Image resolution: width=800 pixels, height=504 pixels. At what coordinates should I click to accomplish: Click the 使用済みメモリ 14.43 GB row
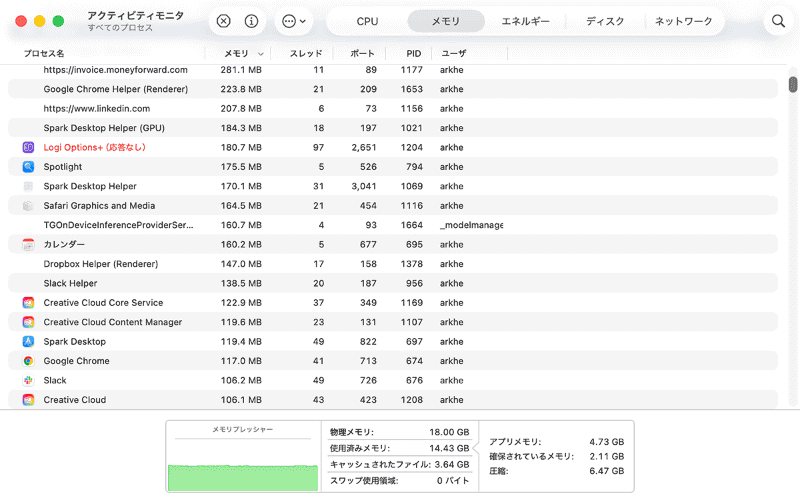[x=399, y=448]
